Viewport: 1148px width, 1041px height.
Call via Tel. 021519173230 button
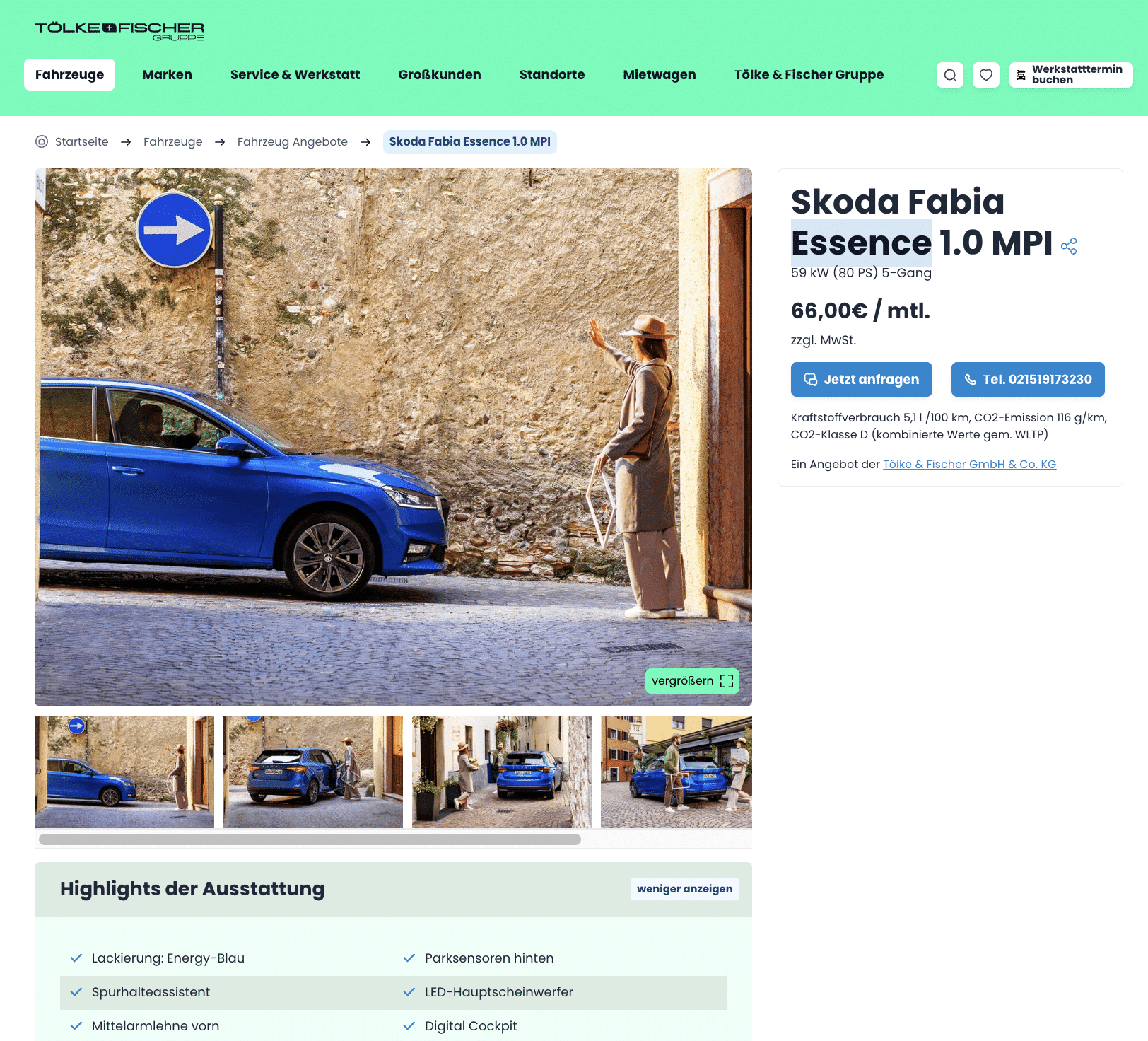click(x=1028, y=380)
